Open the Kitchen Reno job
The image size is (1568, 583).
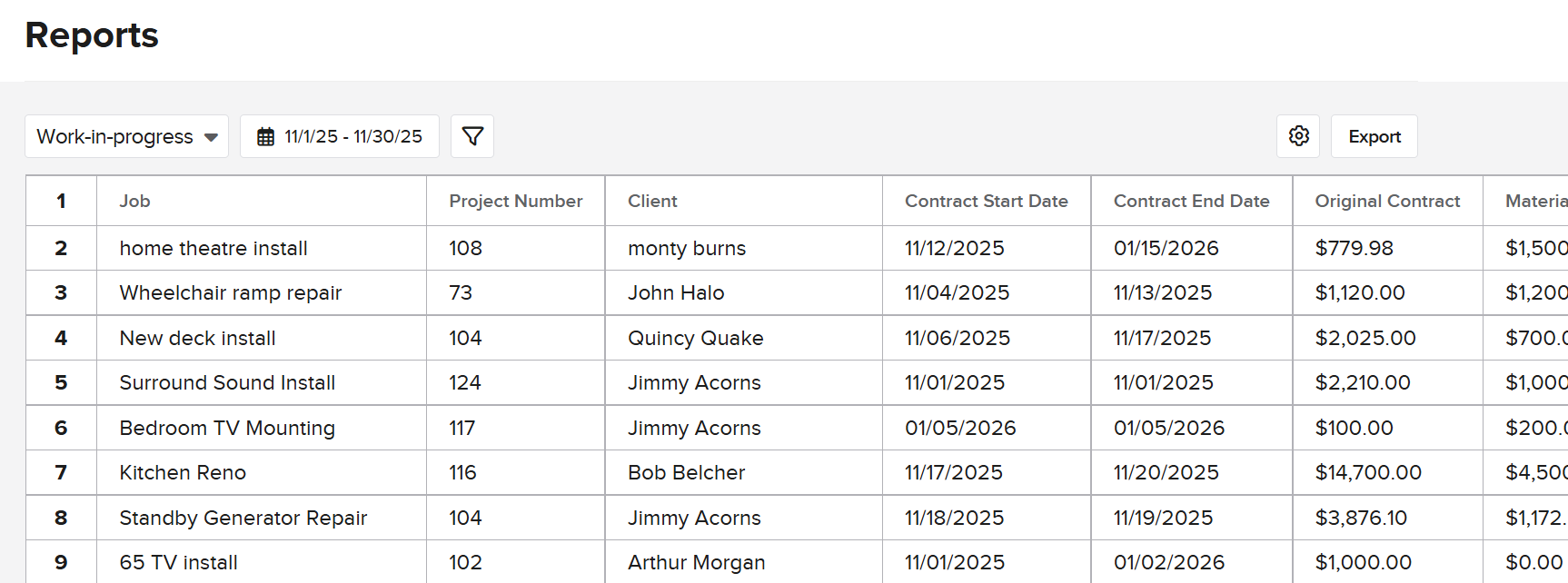tap(183, 472)
